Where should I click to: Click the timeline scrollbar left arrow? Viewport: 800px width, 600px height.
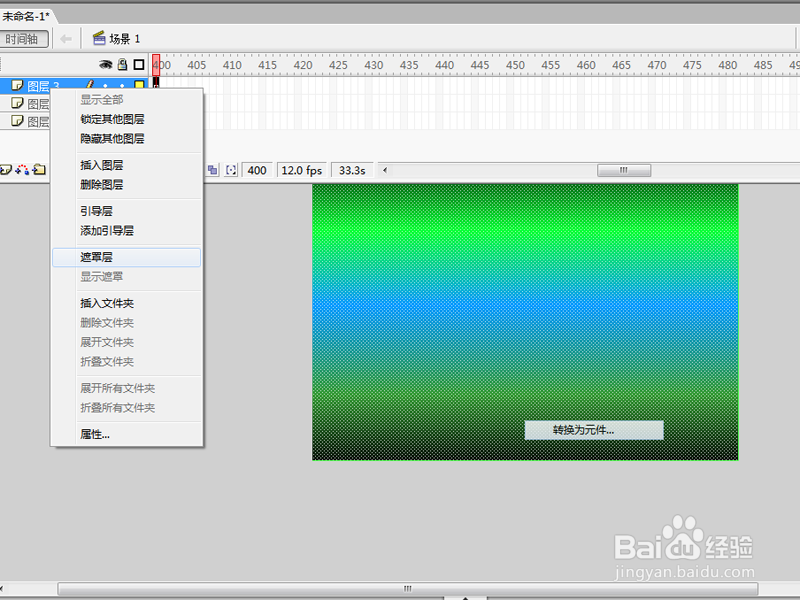(x=385, y=170)
